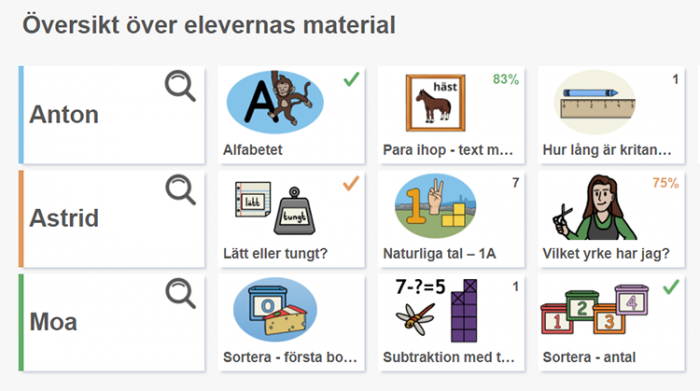700x391 pixels.
Task: Click the magnifier icon next to Anton
Action: [180, 86]
